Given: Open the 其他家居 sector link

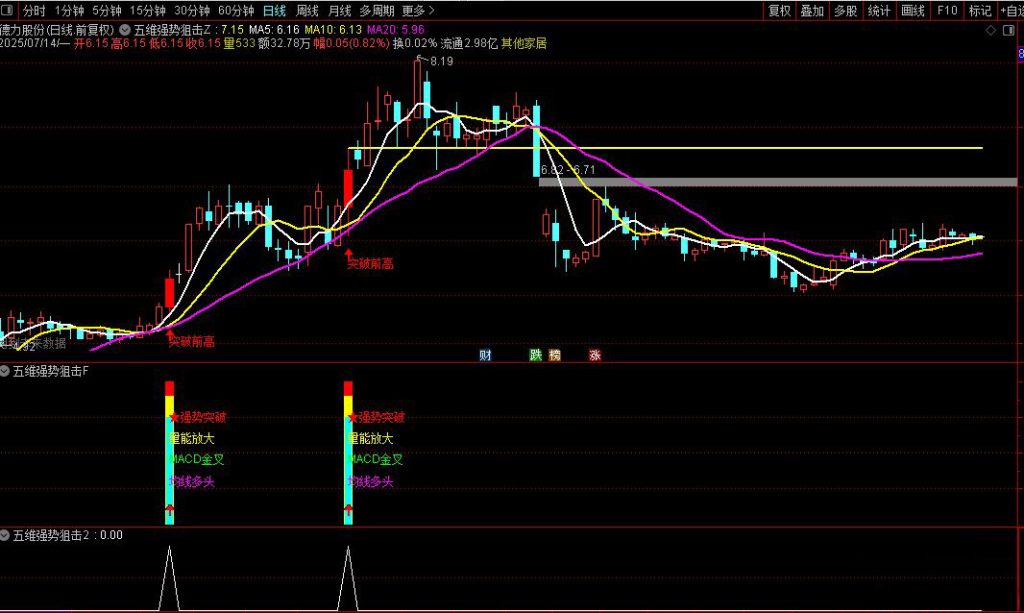Looking at the screenshot, I should coord(524,44).
